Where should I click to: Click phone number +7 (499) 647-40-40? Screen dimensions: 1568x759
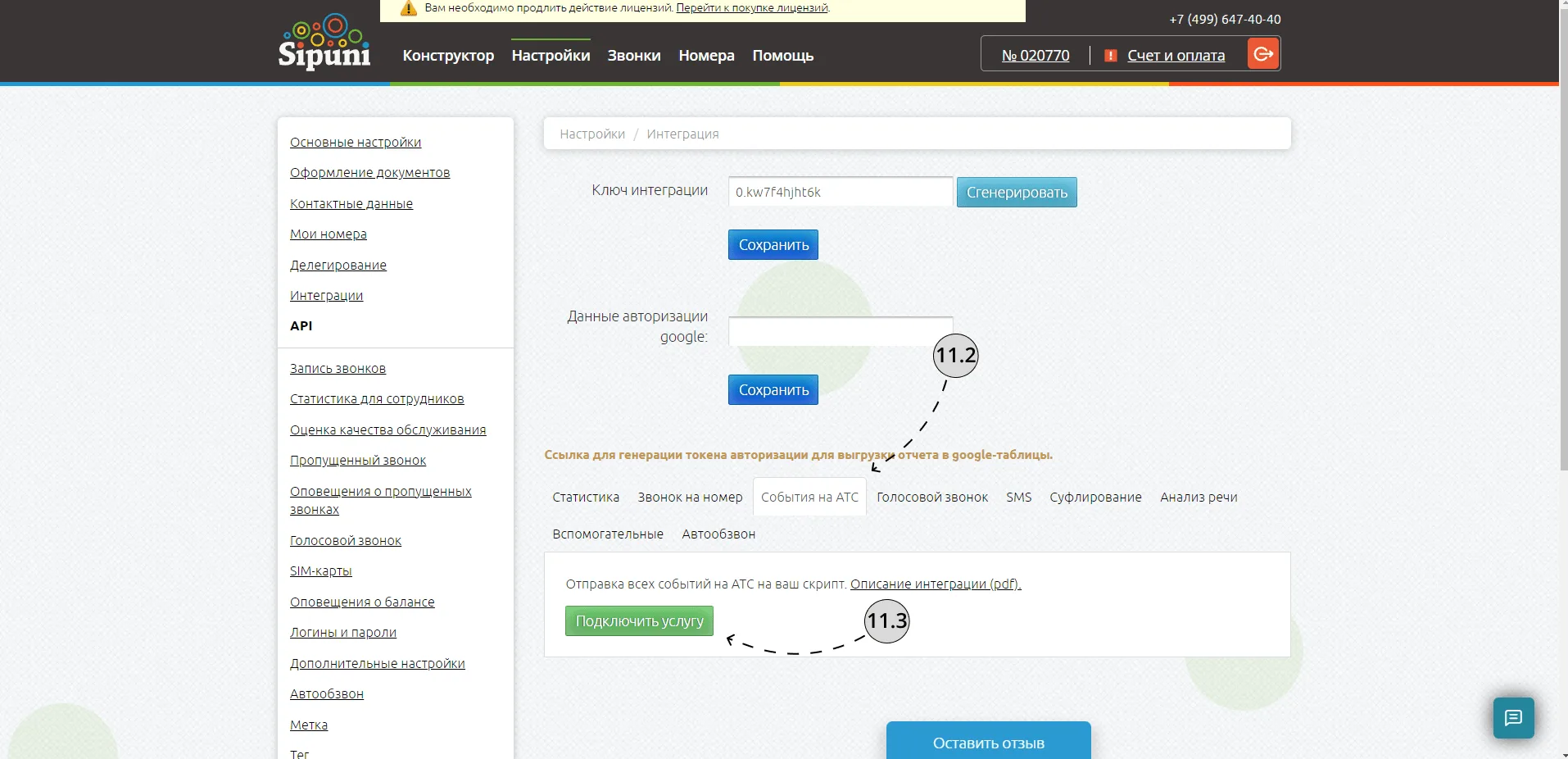tap(1225, 19)
